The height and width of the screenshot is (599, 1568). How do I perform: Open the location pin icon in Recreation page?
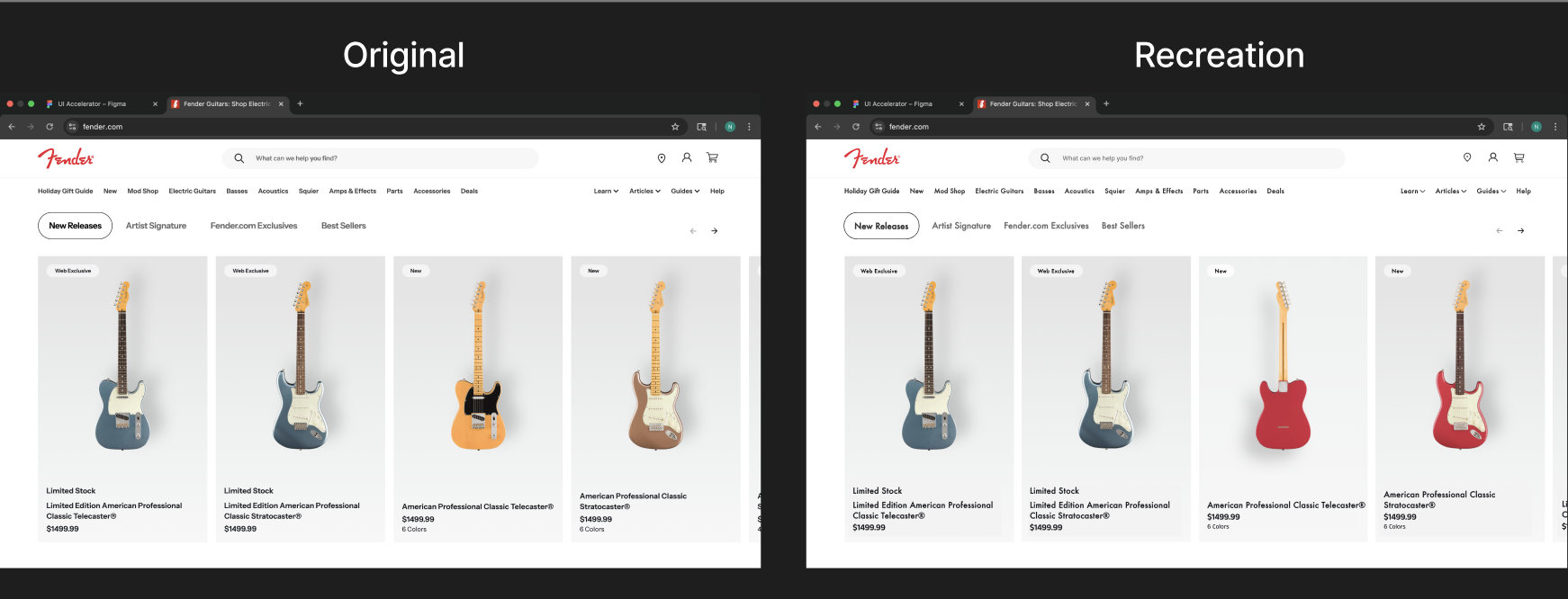[1467, 157]
